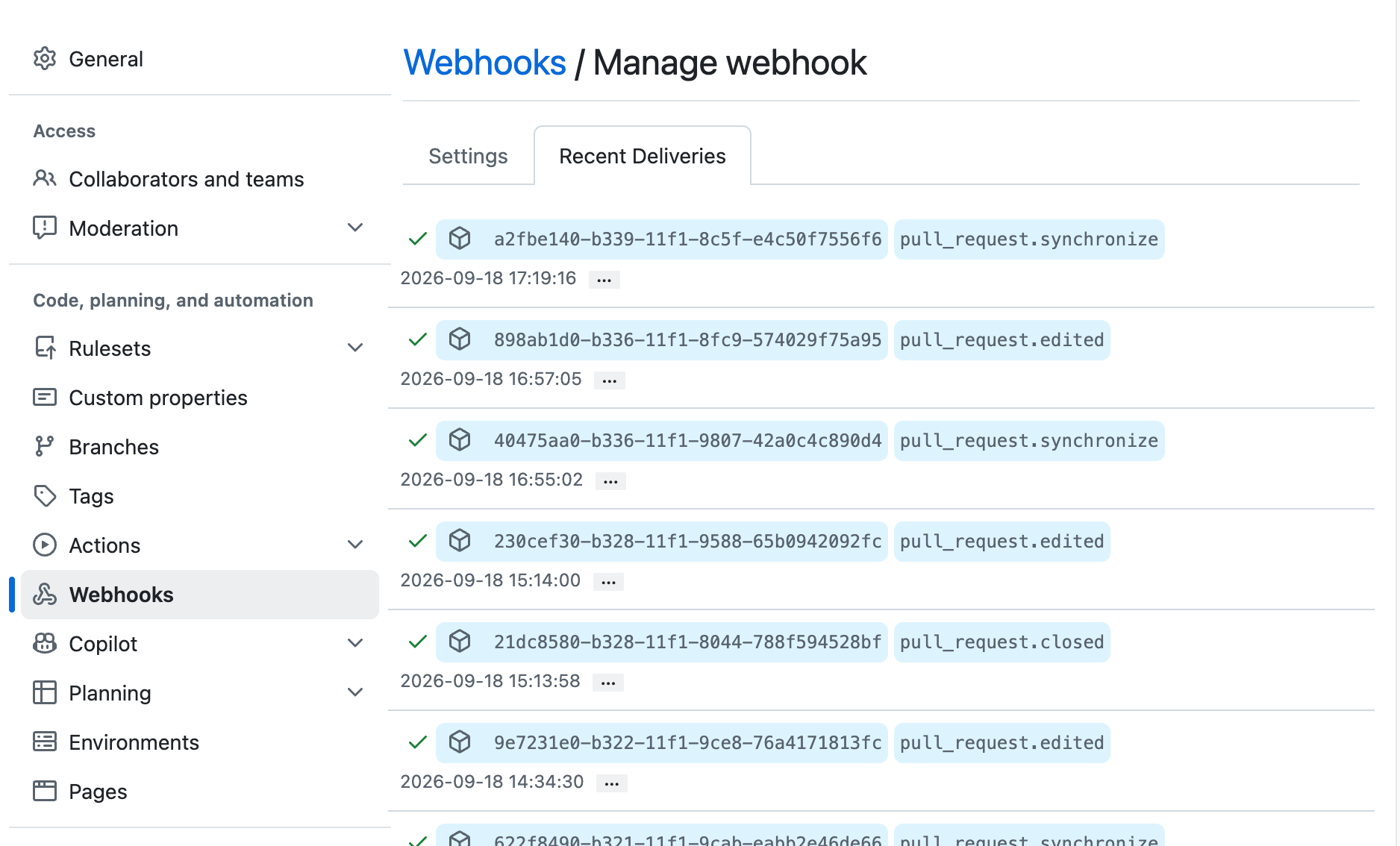The image size is (1400, 846).
Task: Click the Environments server icon
Action: [45, 742]
